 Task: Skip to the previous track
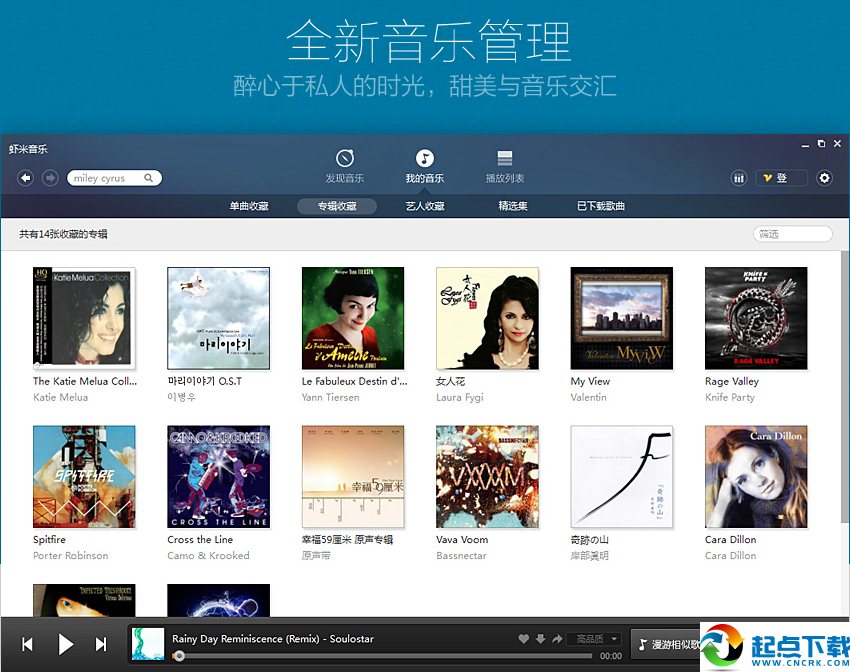point(27,644)
